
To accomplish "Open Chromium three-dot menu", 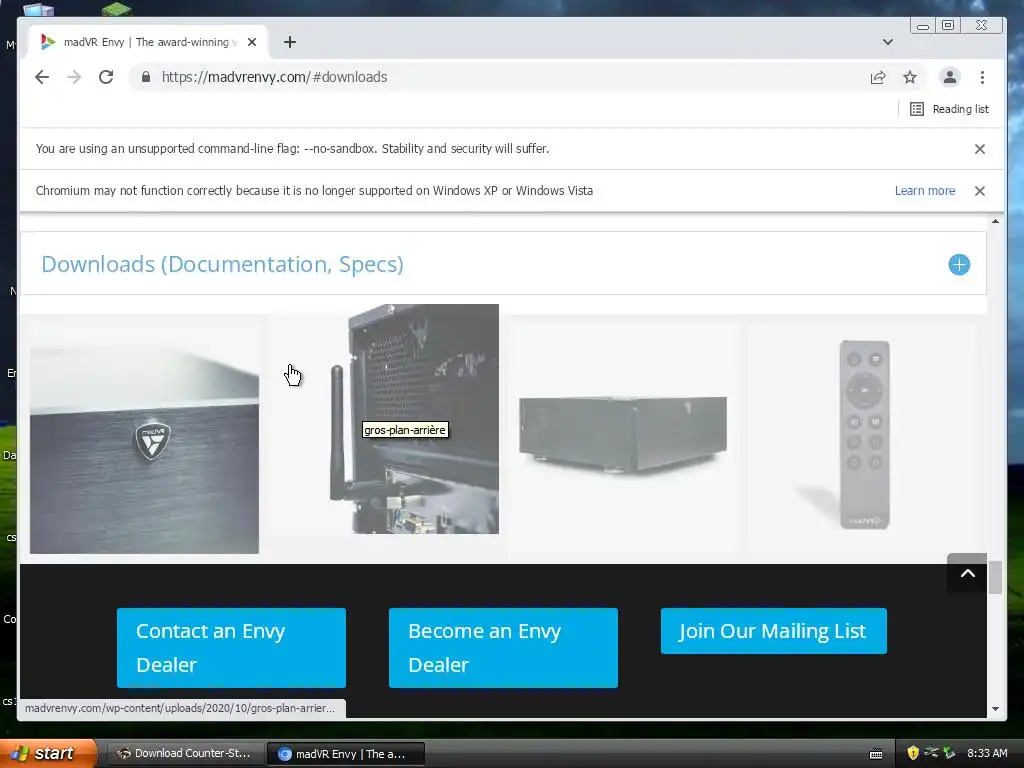I will [982, 77].
